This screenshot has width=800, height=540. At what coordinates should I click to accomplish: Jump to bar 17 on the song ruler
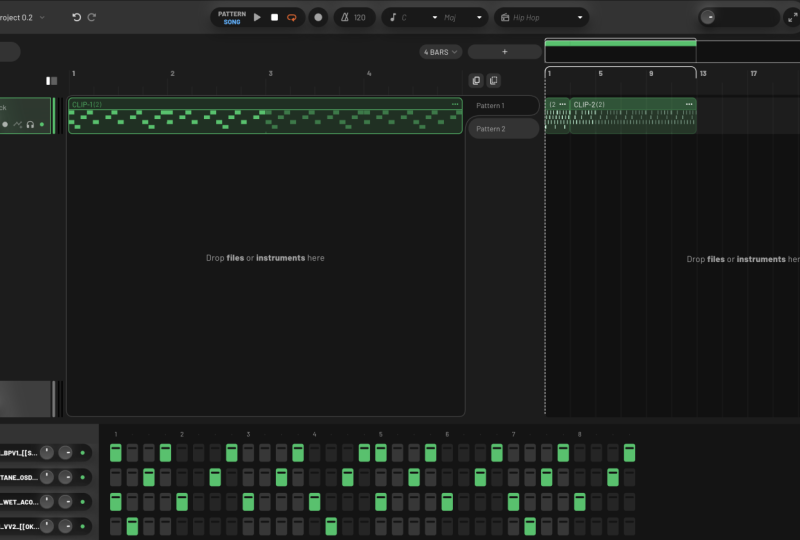click(x=754, y=73)
